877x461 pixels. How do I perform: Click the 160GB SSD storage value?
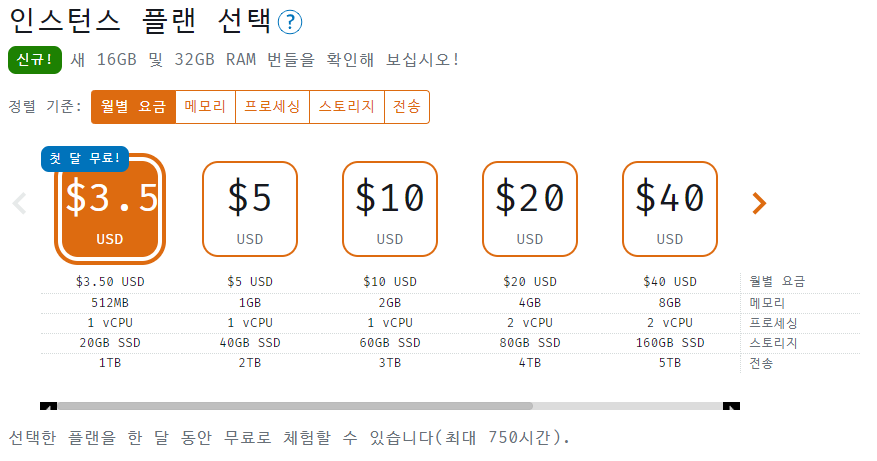pos(670,343)
